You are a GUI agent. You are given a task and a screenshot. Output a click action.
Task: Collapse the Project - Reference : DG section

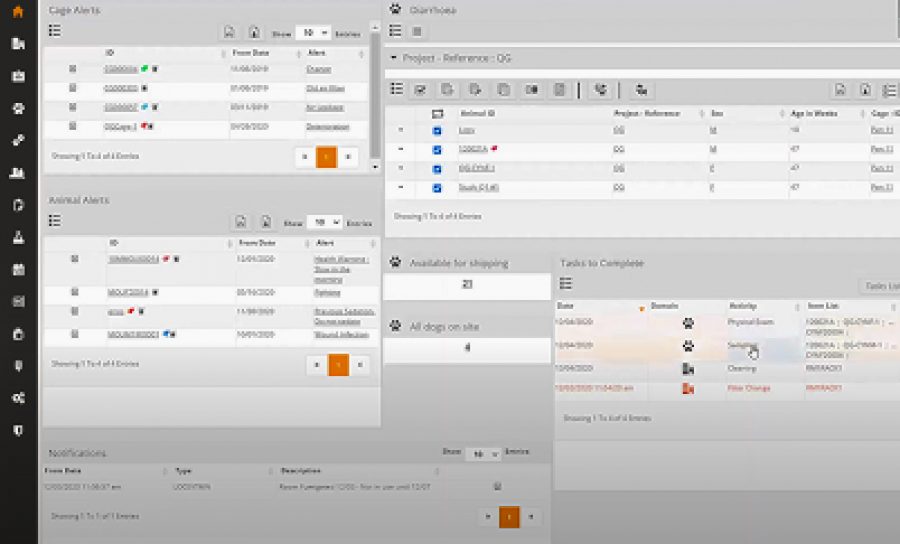pos(394,59)
